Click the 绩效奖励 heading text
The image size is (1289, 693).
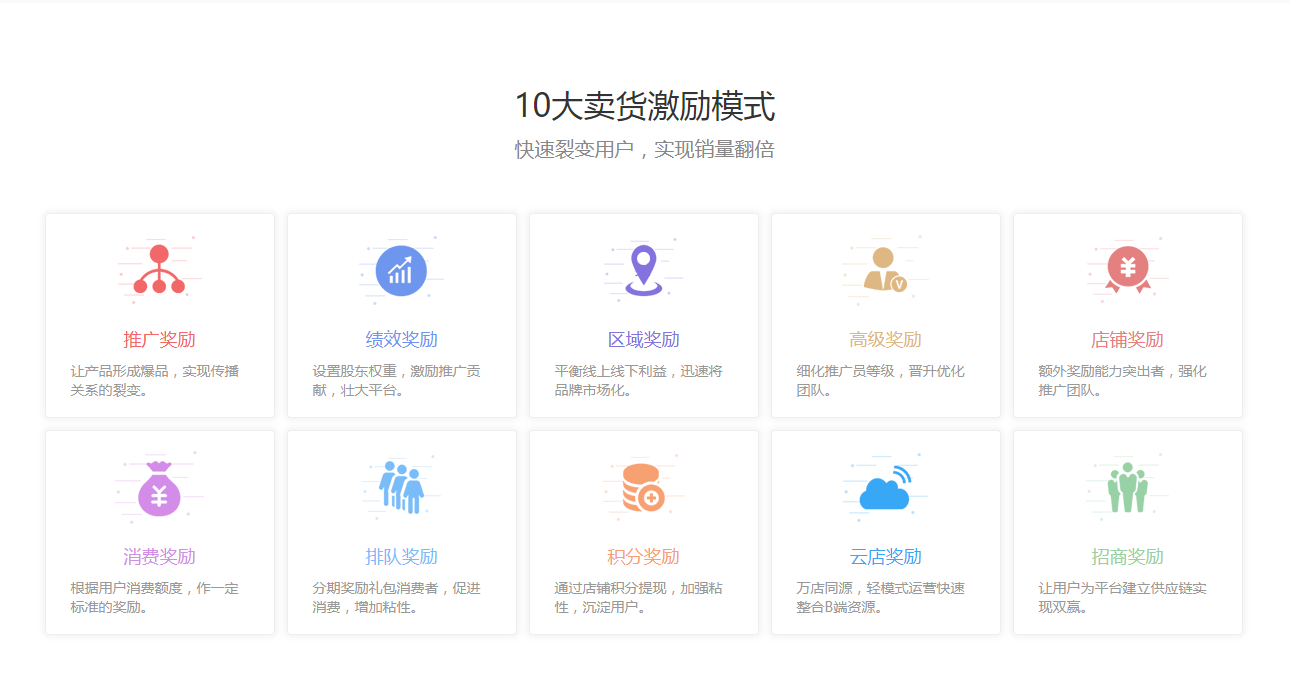click(x=401, y=339)
